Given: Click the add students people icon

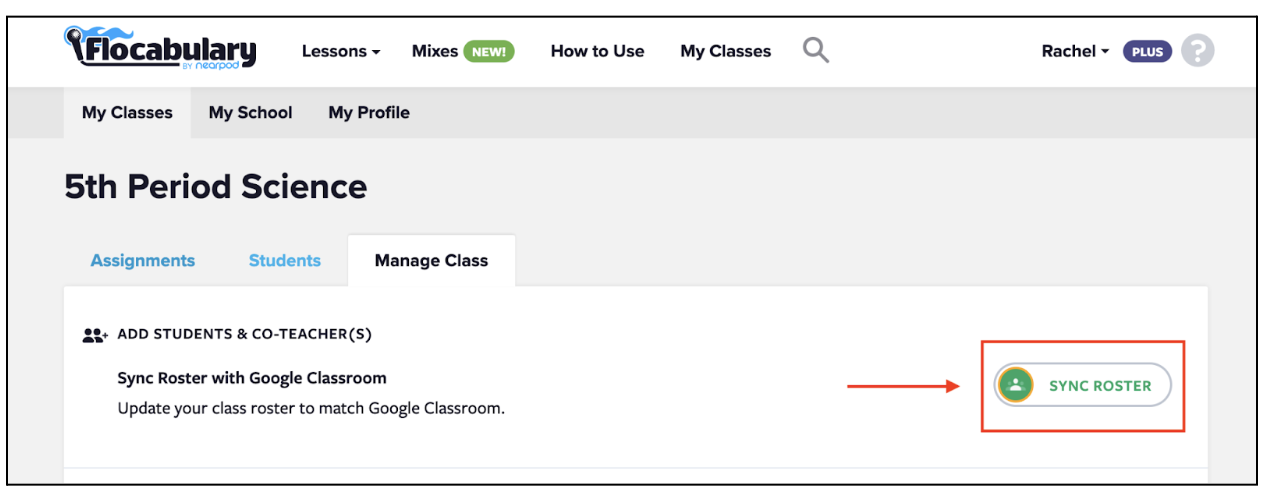Looking at the screenshot, I should (95, 335).
